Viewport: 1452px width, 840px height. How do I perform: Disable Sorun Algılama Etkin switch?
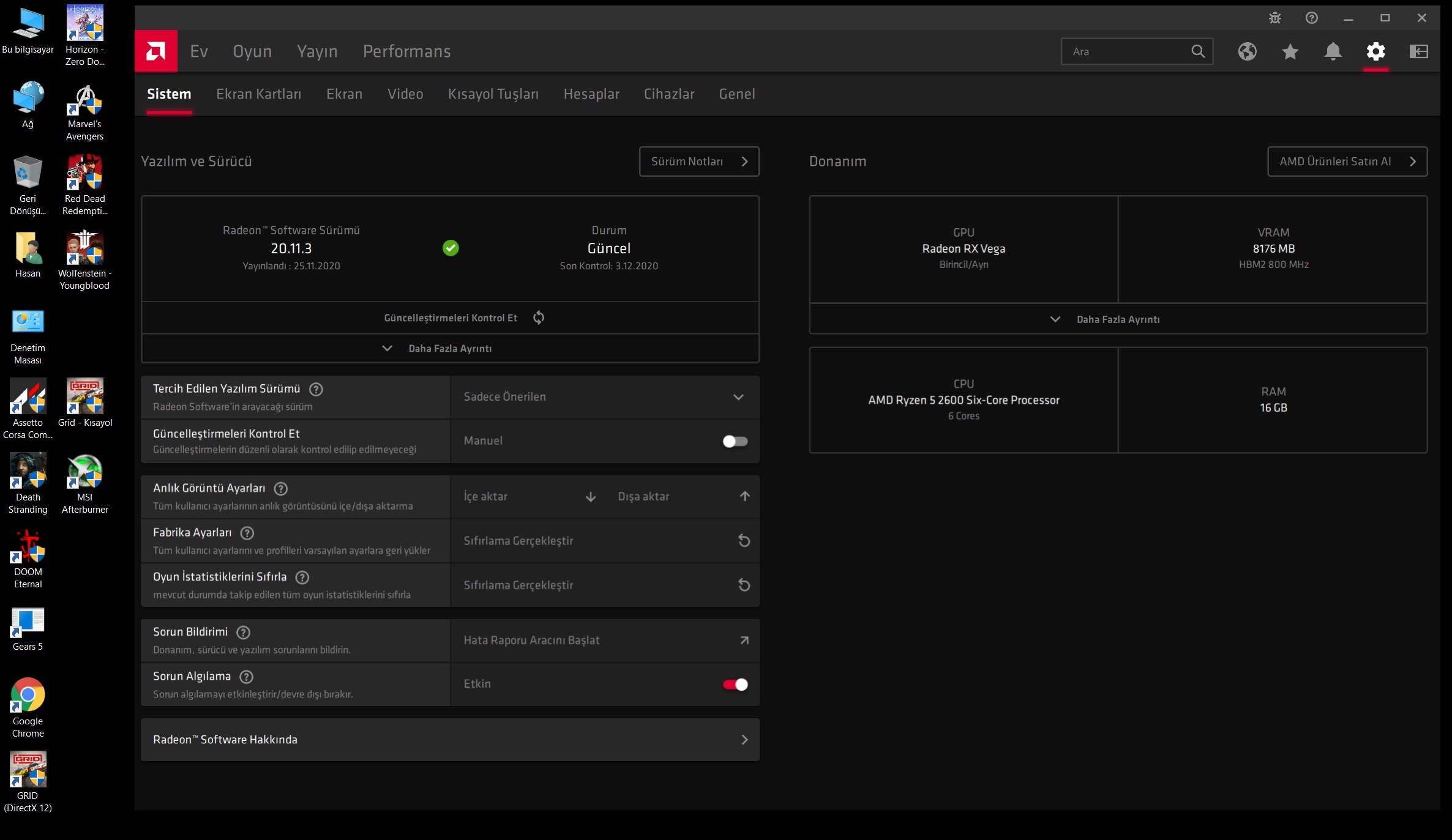pyautogui.click(x=735, y=685)
